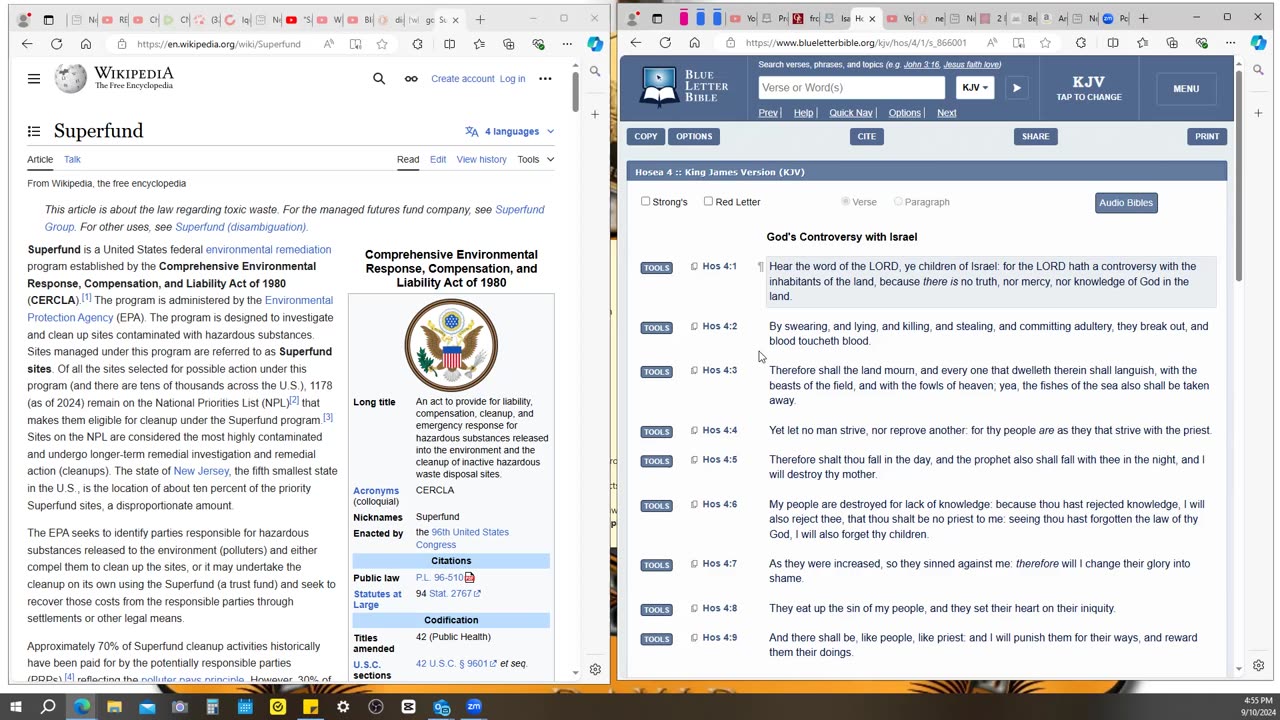Screen dimensions: 1280x720
Task: Open the Wikipedia search magnifier icon
Action: point(379,79)
